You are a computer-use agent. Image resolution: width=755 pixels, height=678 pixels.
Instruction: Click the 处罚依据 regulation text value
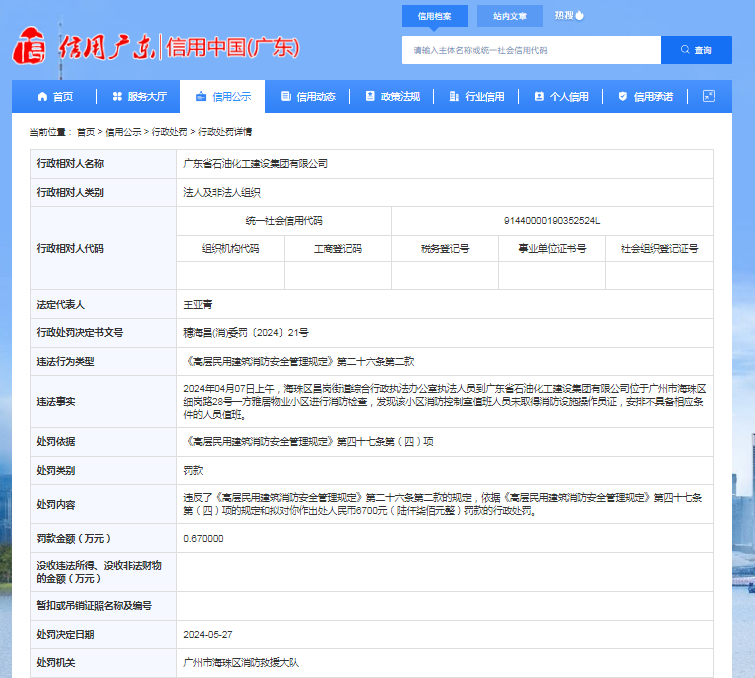[x=308, y=442]
